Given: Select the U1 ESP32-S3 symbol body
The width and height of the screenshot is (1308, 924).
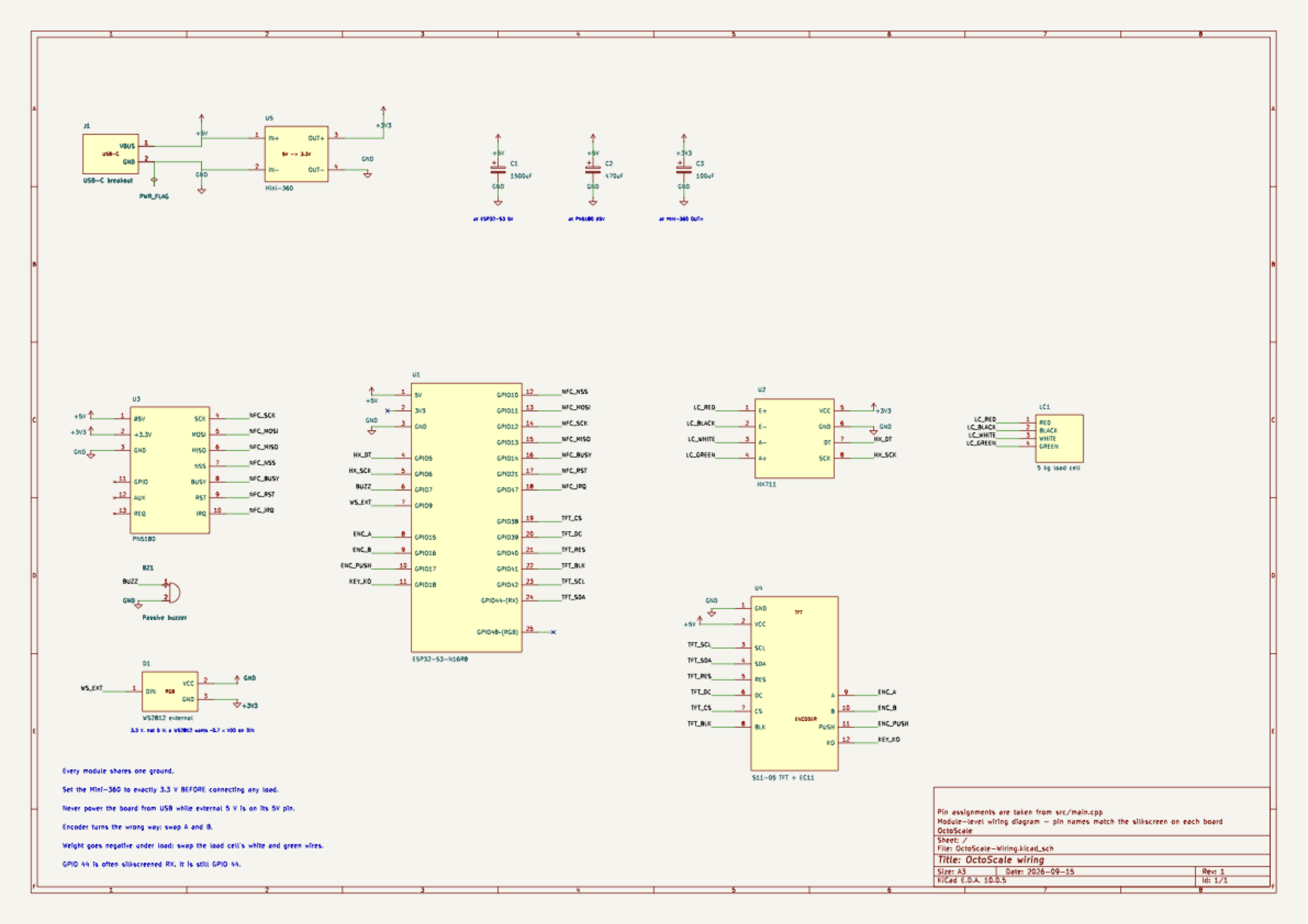Looking at the screenshot, I should (467, 518).
